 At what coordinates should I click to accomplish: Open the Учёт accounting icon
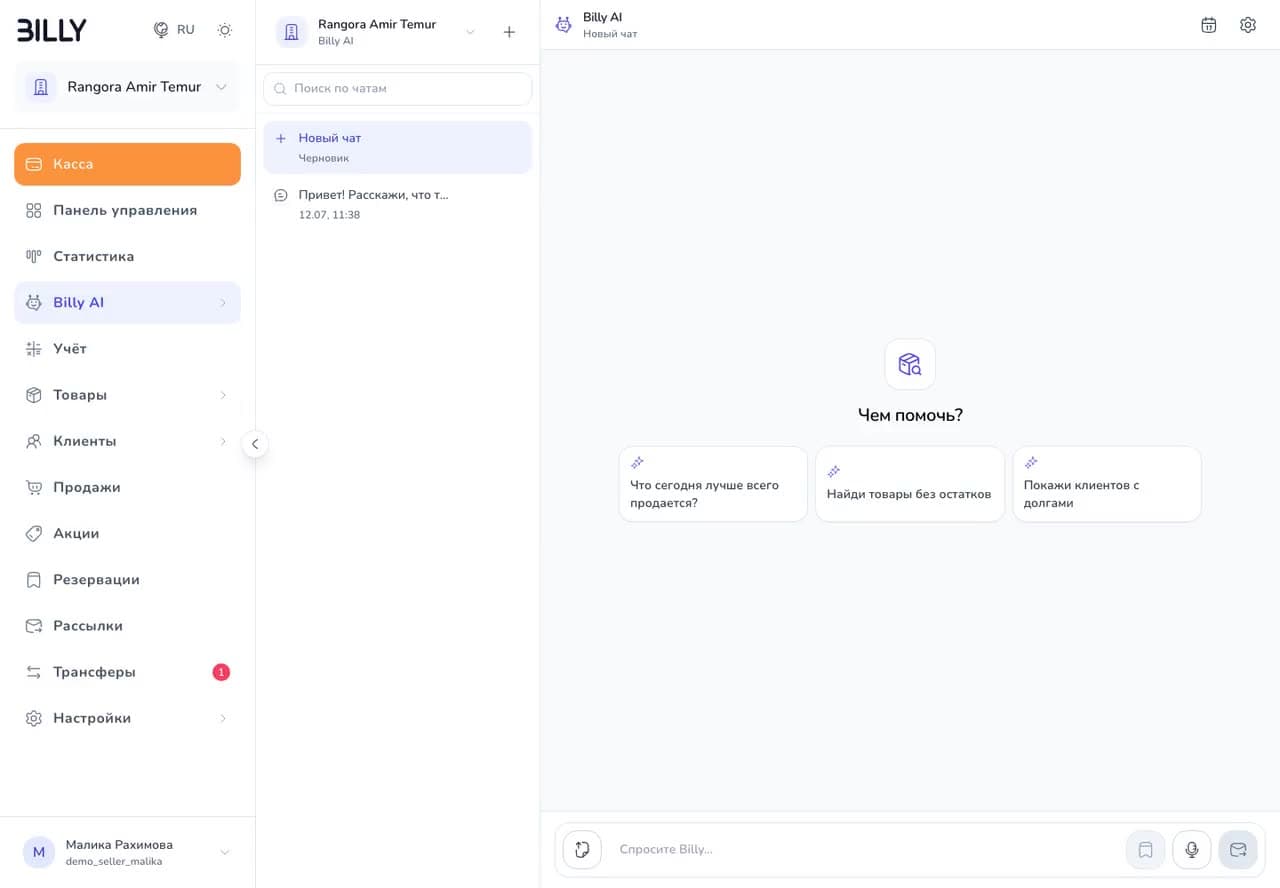[x=34, y=348]
